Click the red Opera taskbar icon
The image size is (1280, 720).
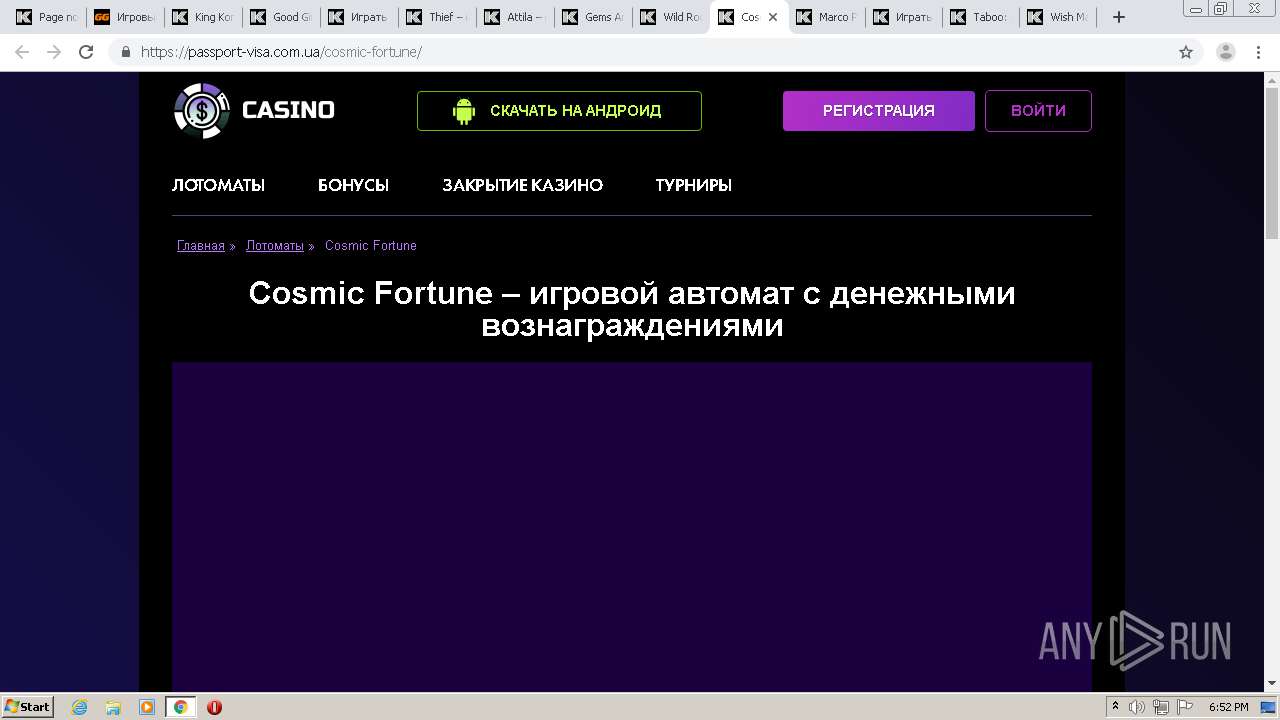[214, 707]
